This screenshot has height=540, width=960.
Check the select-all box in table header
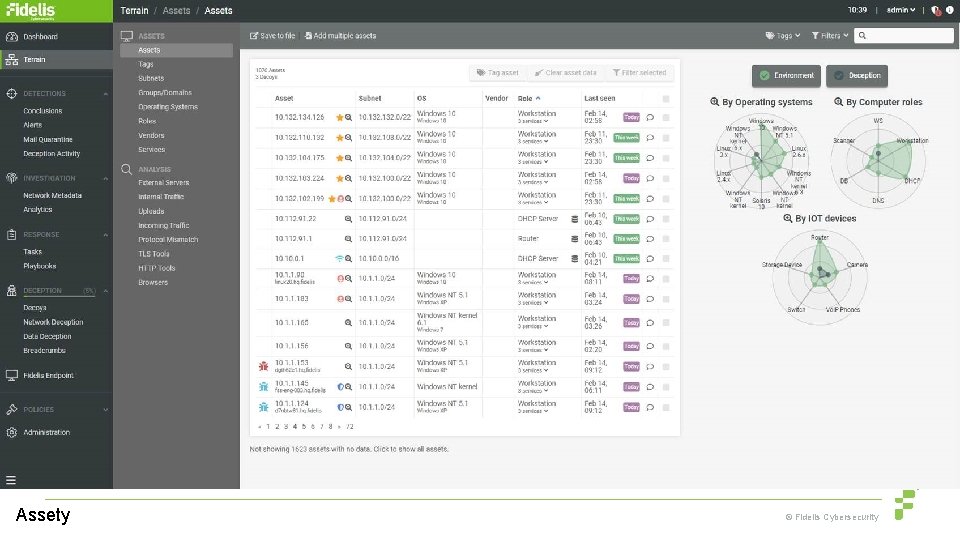click(x=666, y=99)
